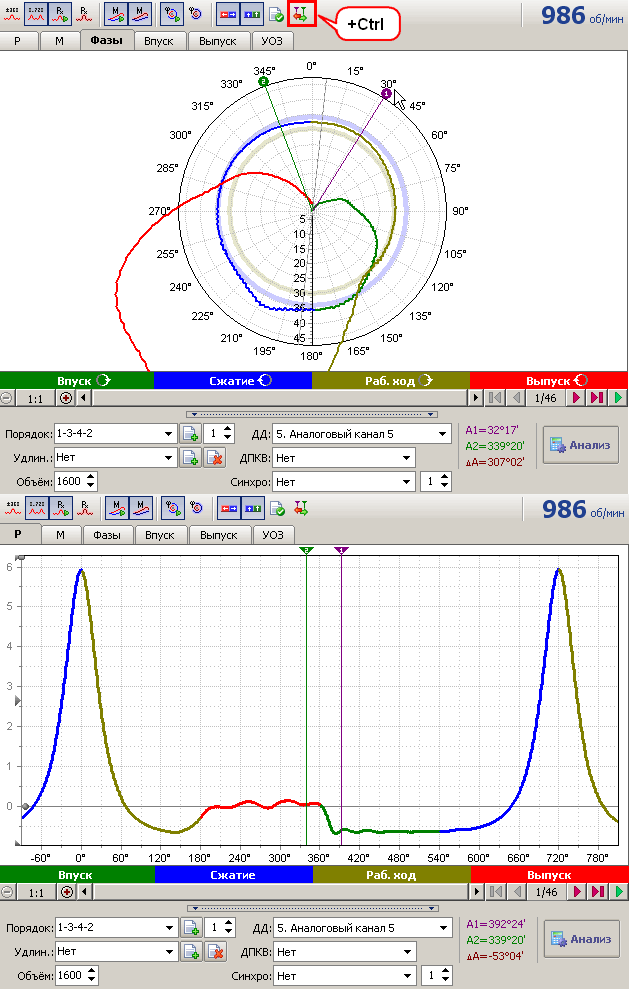Click the document checkmark icon in upper toolbar
The image size is (629, 989).
[276, 14]
